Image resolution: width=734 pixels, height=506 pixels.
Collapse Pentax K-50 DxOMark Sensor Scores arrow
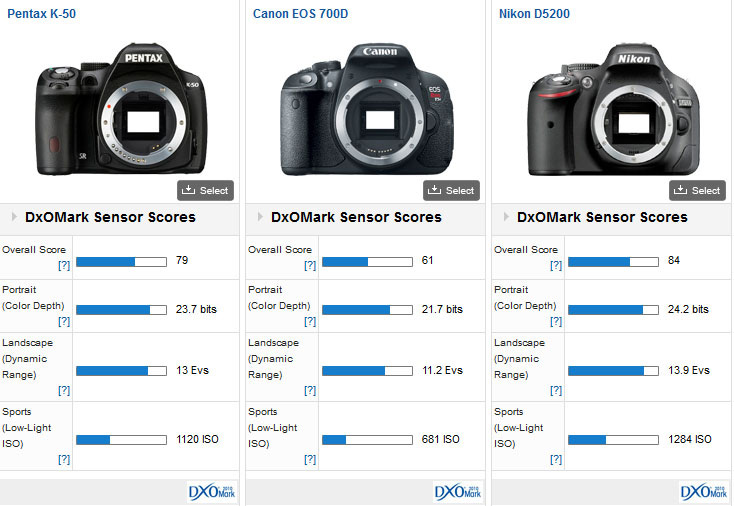tap(14, 217)
